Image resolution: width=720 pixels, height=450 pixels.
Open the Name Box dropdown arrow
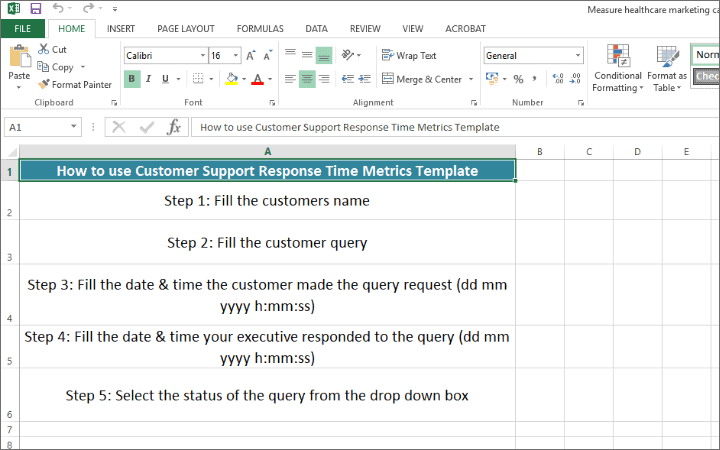(74, 127)
